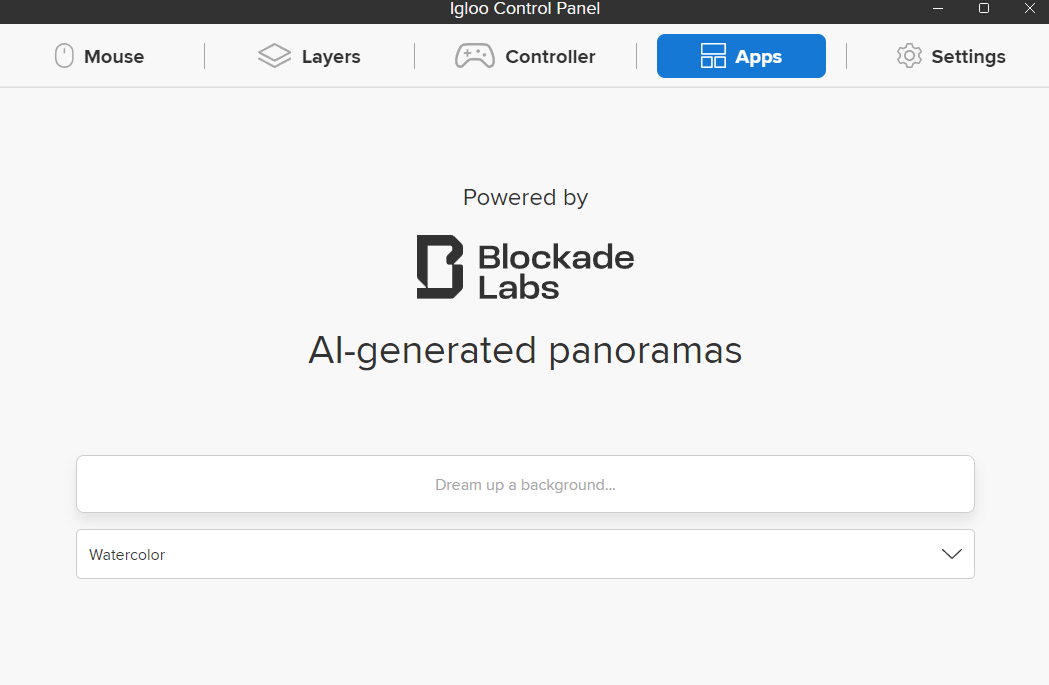
Task: Minimize the Igloo Control Panel window
Action: point(939,8)
